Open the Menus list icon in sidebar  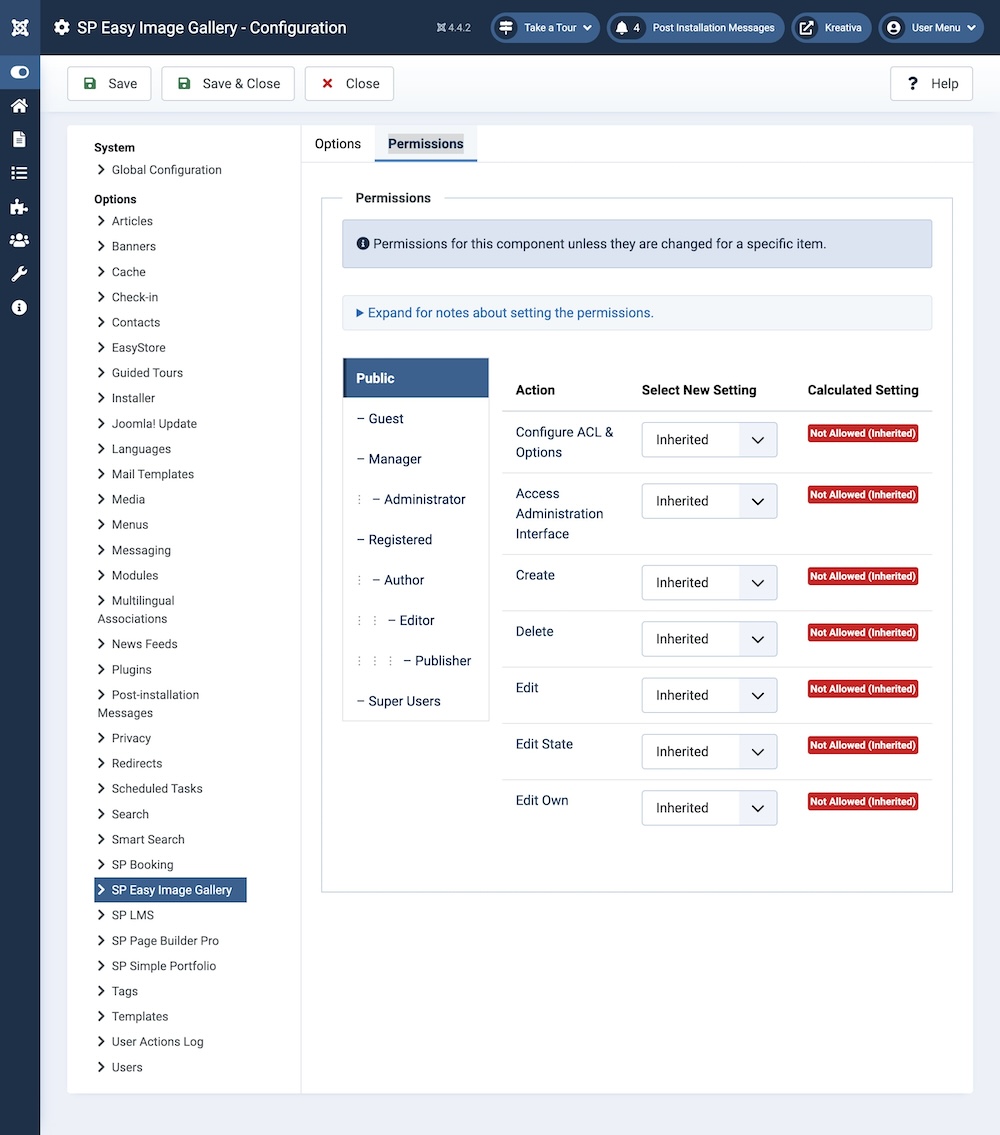19,173
